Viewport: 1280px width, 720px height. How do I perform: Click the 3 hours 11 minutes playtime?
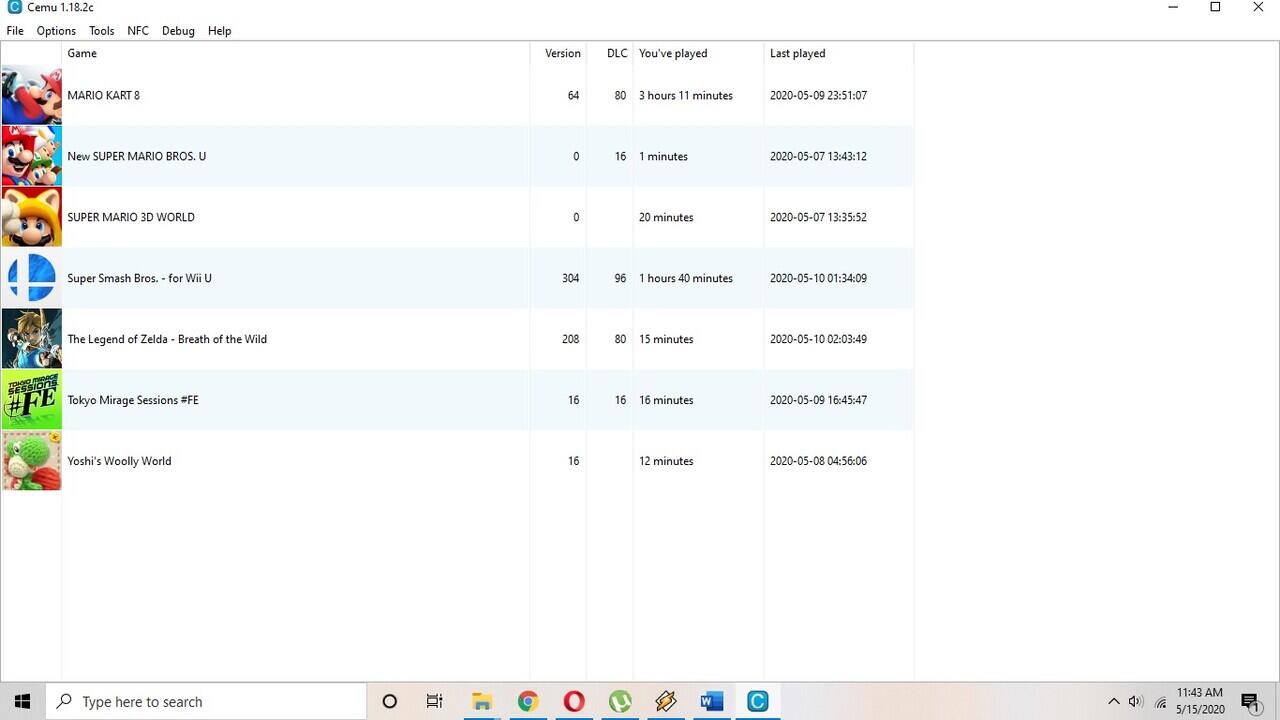tap(686, 96)
